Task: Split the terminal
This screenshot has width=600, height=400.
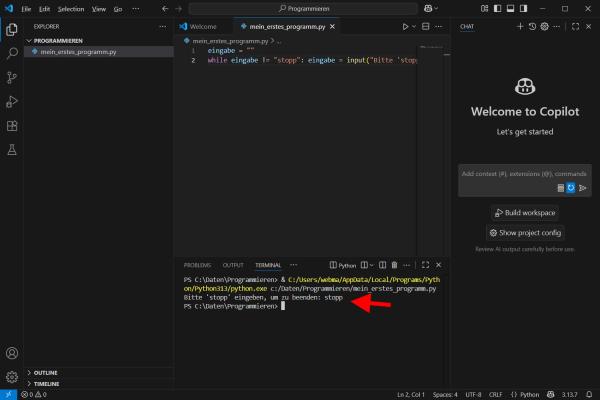Action: [382, 265]
